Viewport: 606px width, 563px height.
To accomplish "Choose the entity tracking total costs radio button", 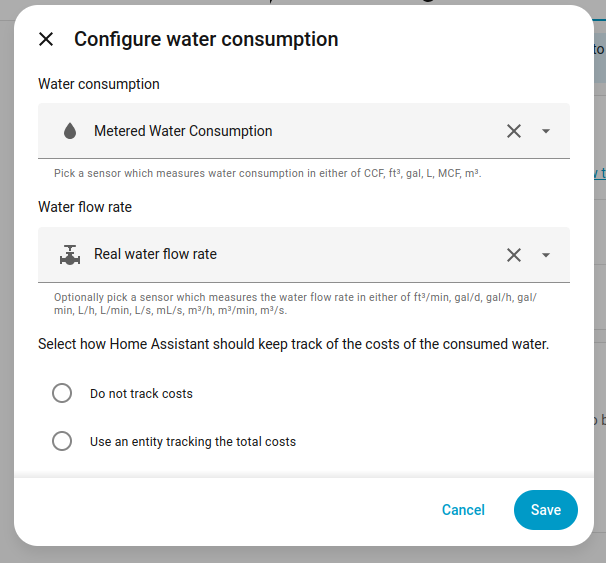I will [x=62, y=441].
